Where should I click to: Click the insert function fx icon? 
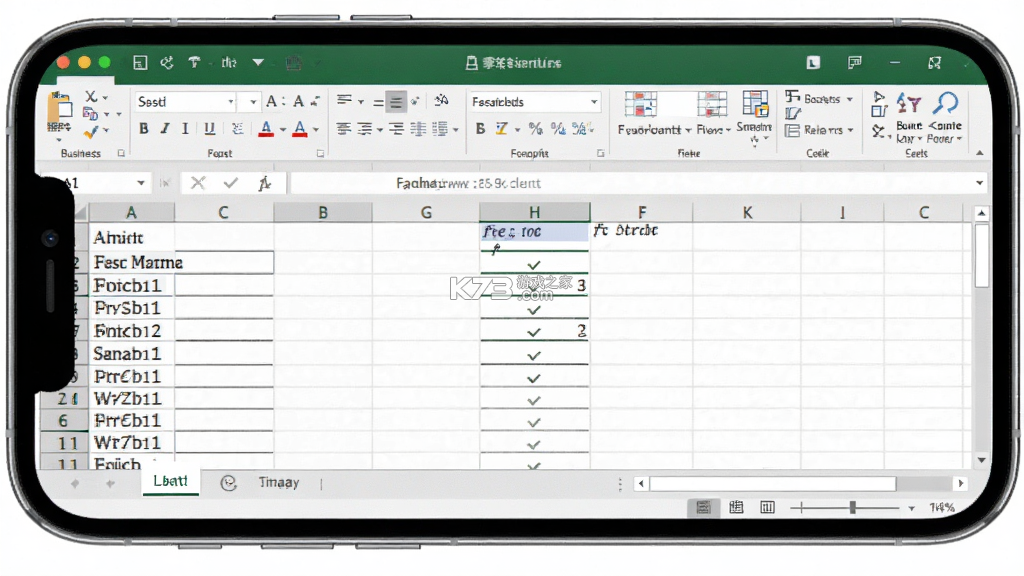pyautogui.click(x=264, y=183)
